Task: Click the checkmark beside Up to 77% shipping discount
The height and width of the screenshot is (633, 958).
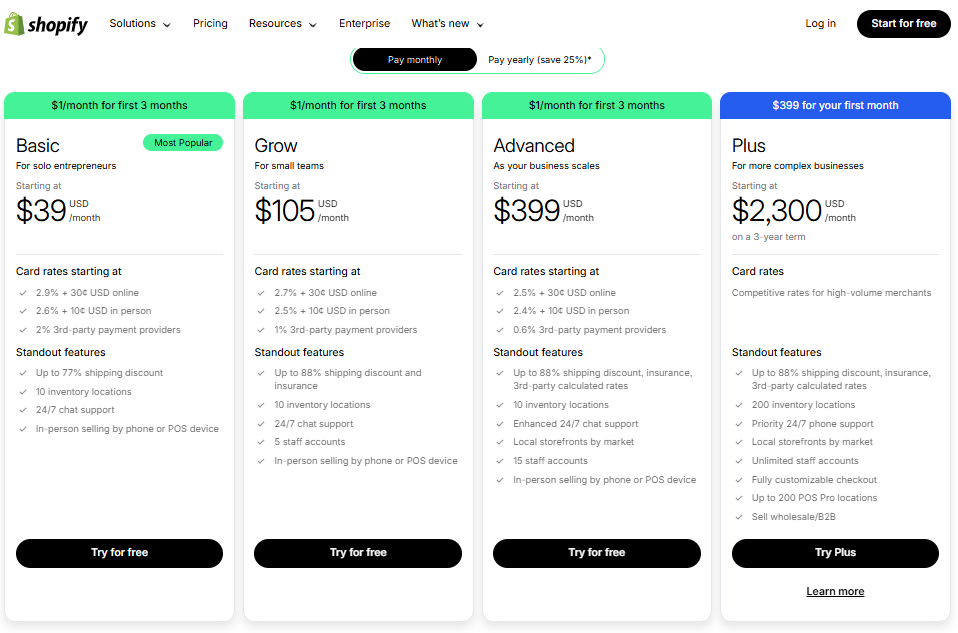Action: click(x=23, y=372)
